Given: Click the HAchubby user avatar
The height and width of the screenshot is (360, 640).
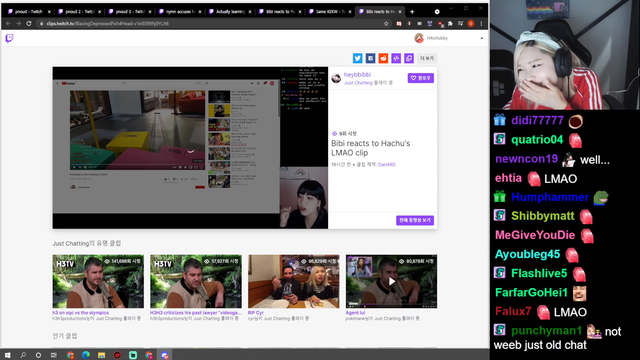Looking at the screenshot, I should 419,38.
